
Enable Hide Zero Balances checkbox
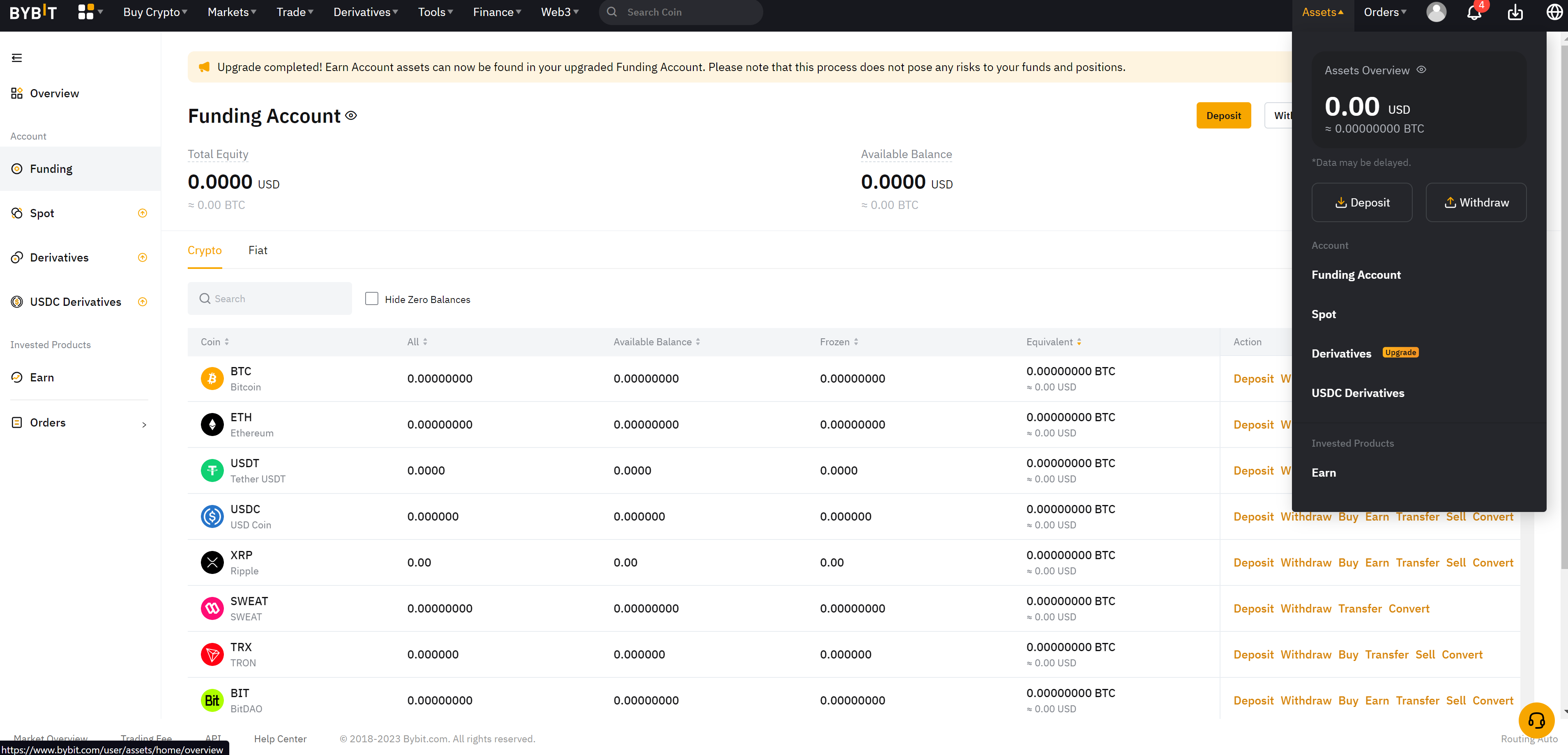point(371,299)
